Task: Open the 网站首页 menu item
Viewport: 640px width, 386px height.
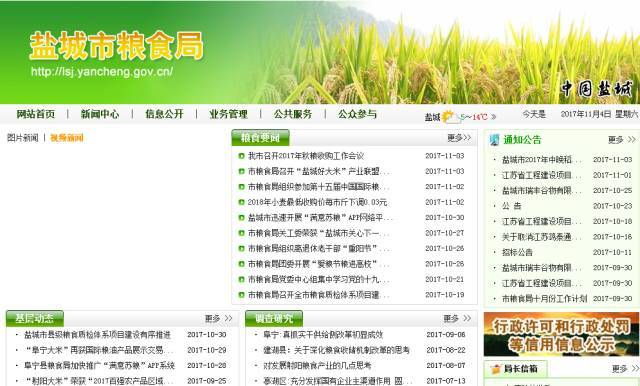Action: tap(36, 114)
